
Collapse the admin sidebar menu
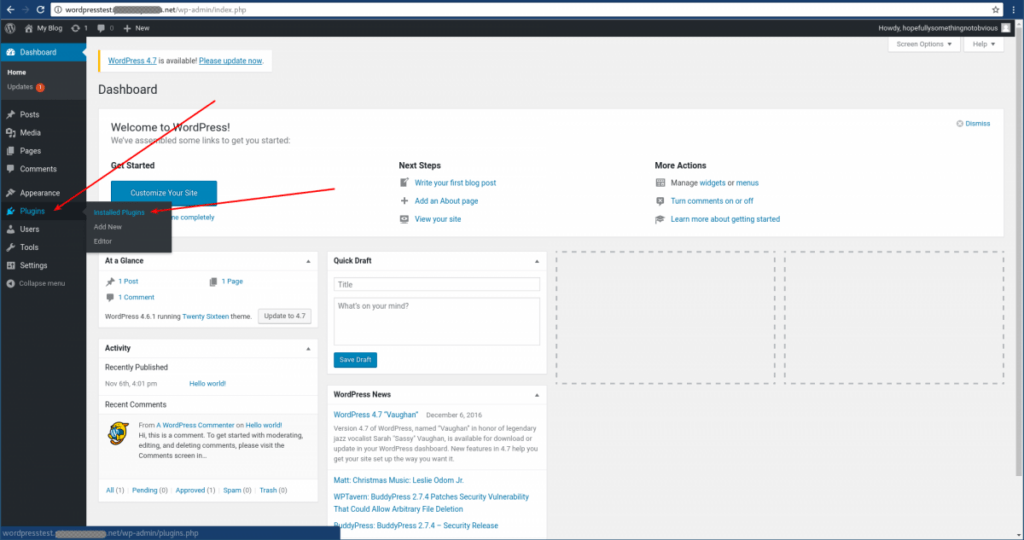(x=36, y=283)
